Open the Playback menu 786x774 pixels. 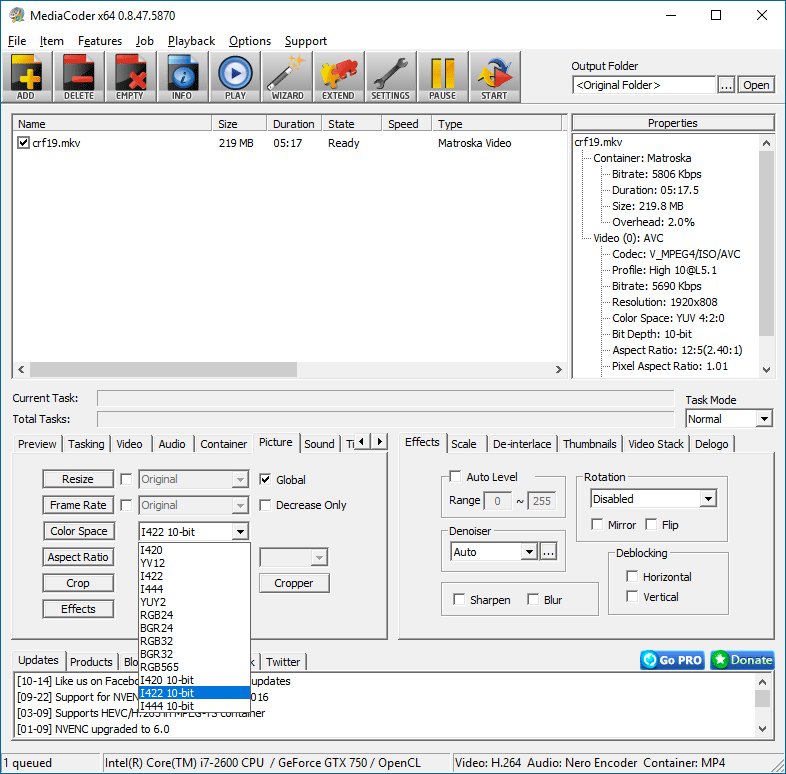(x=191, y=41)
